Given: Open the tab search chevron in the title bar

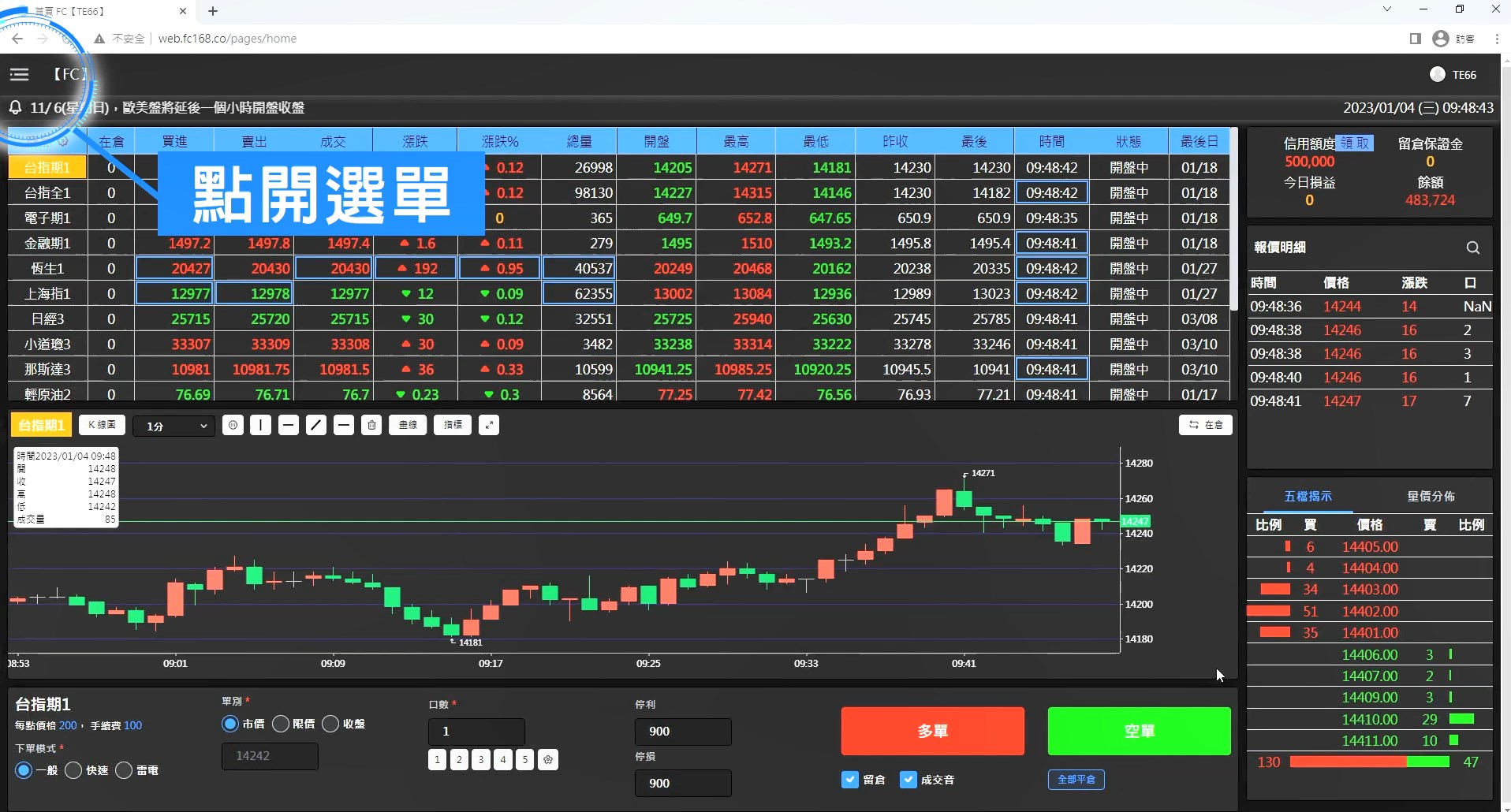Looking at the screenshot, I should coord(1387,9).
